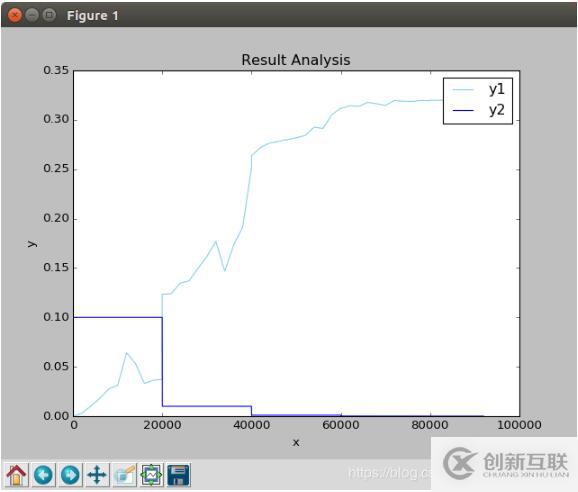
Task: Click the 0.20 y-axis tick label
Action: tap(56, 218)
